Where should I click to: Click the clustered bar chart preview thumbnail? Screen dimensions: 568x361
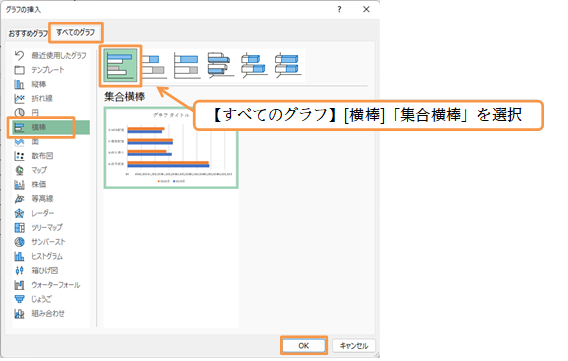point(171,148)
